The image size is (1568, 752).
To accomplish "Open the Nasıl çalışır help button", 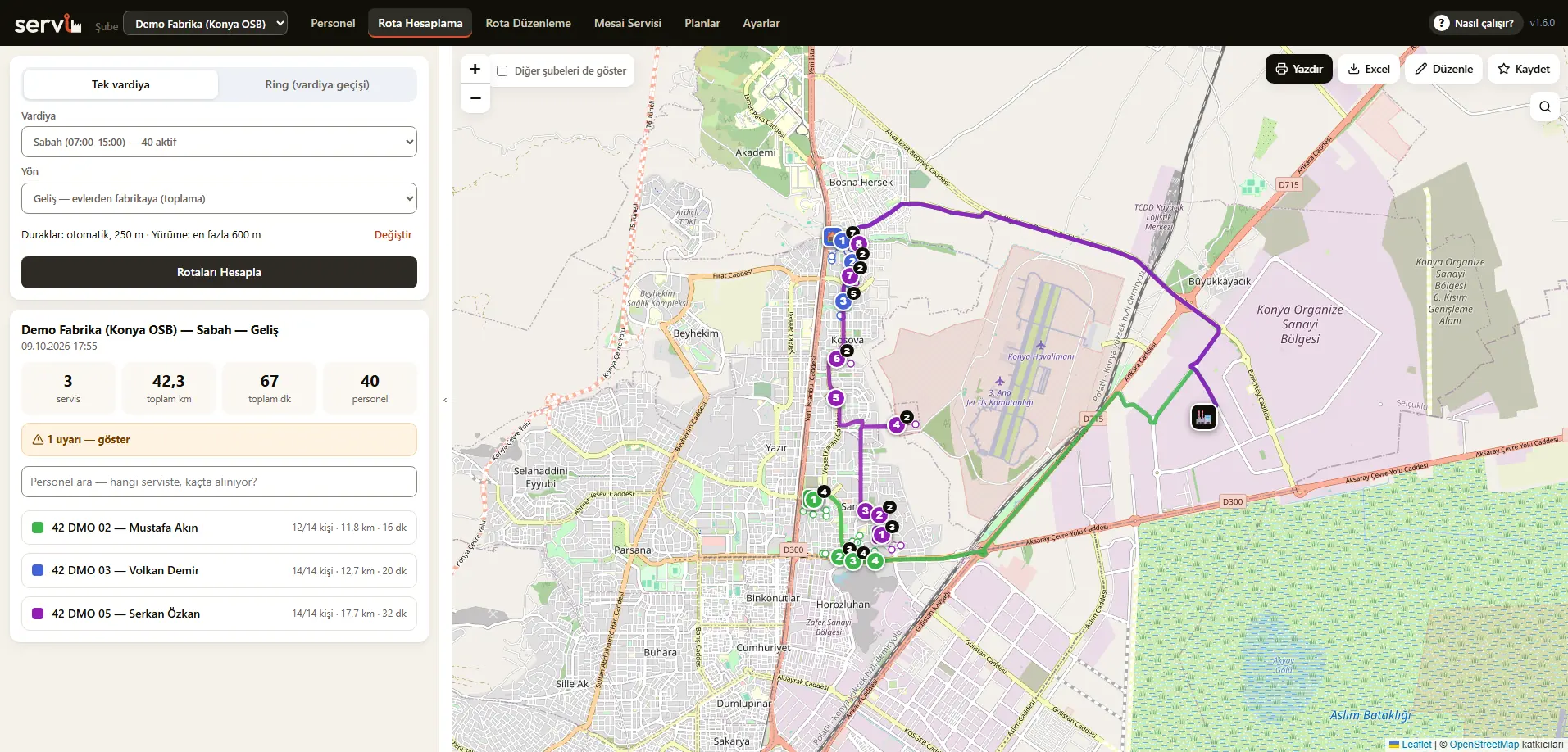I will pyautogui.click(x=1475, y=23).
